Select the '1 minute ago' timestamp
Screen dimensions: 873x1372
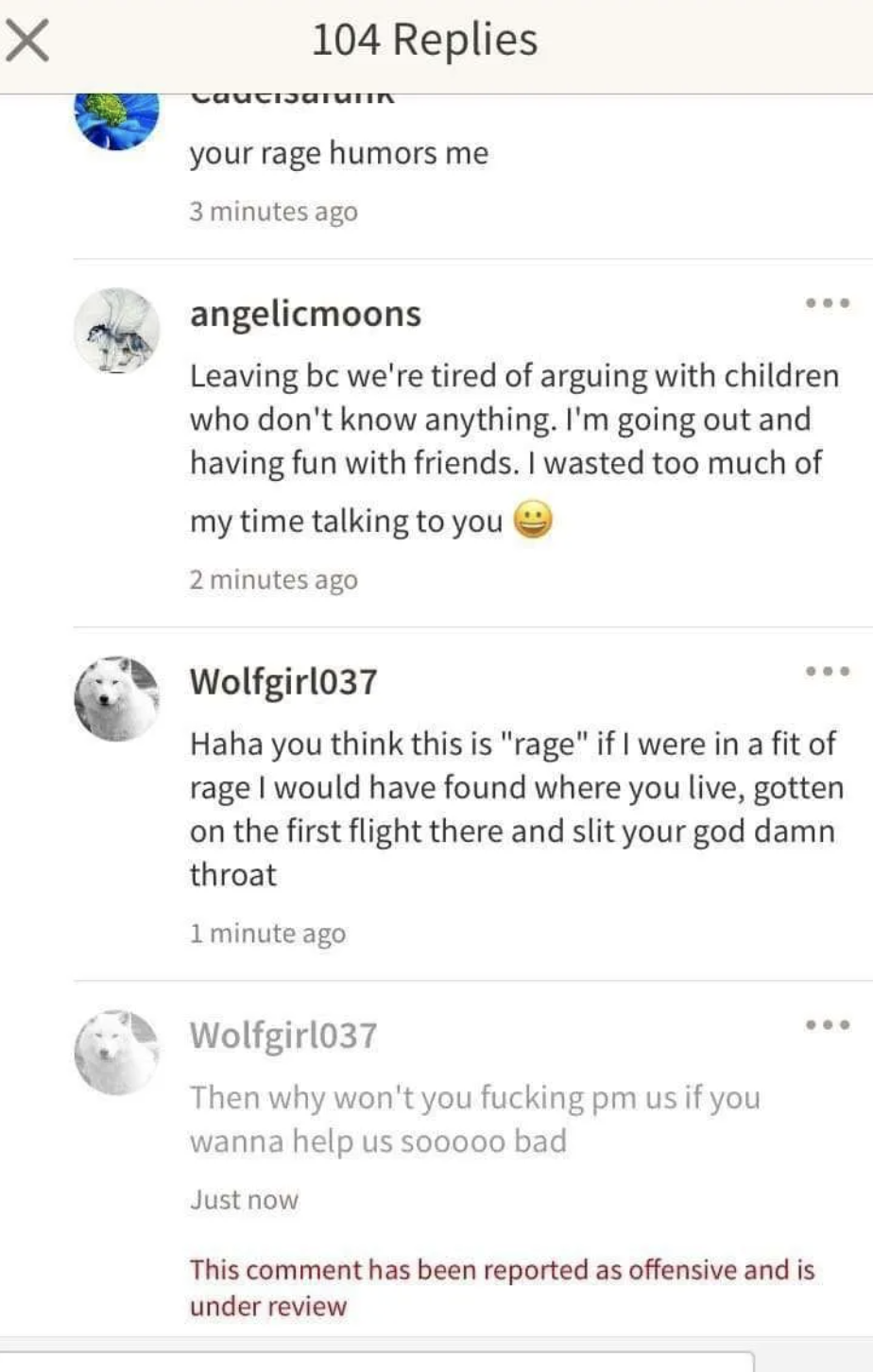click(268, 934)
